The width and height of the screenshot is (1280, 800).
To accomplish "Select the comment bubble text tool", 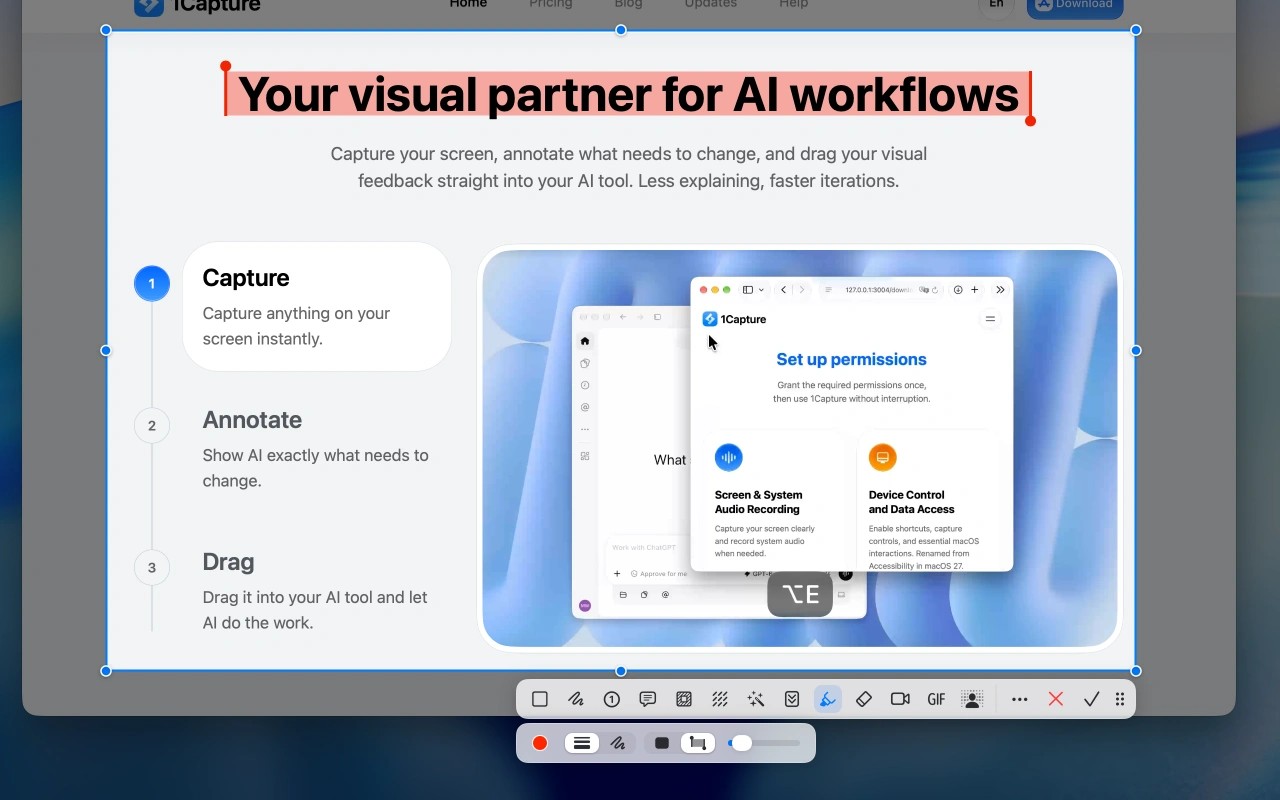I will click(648, 699).
